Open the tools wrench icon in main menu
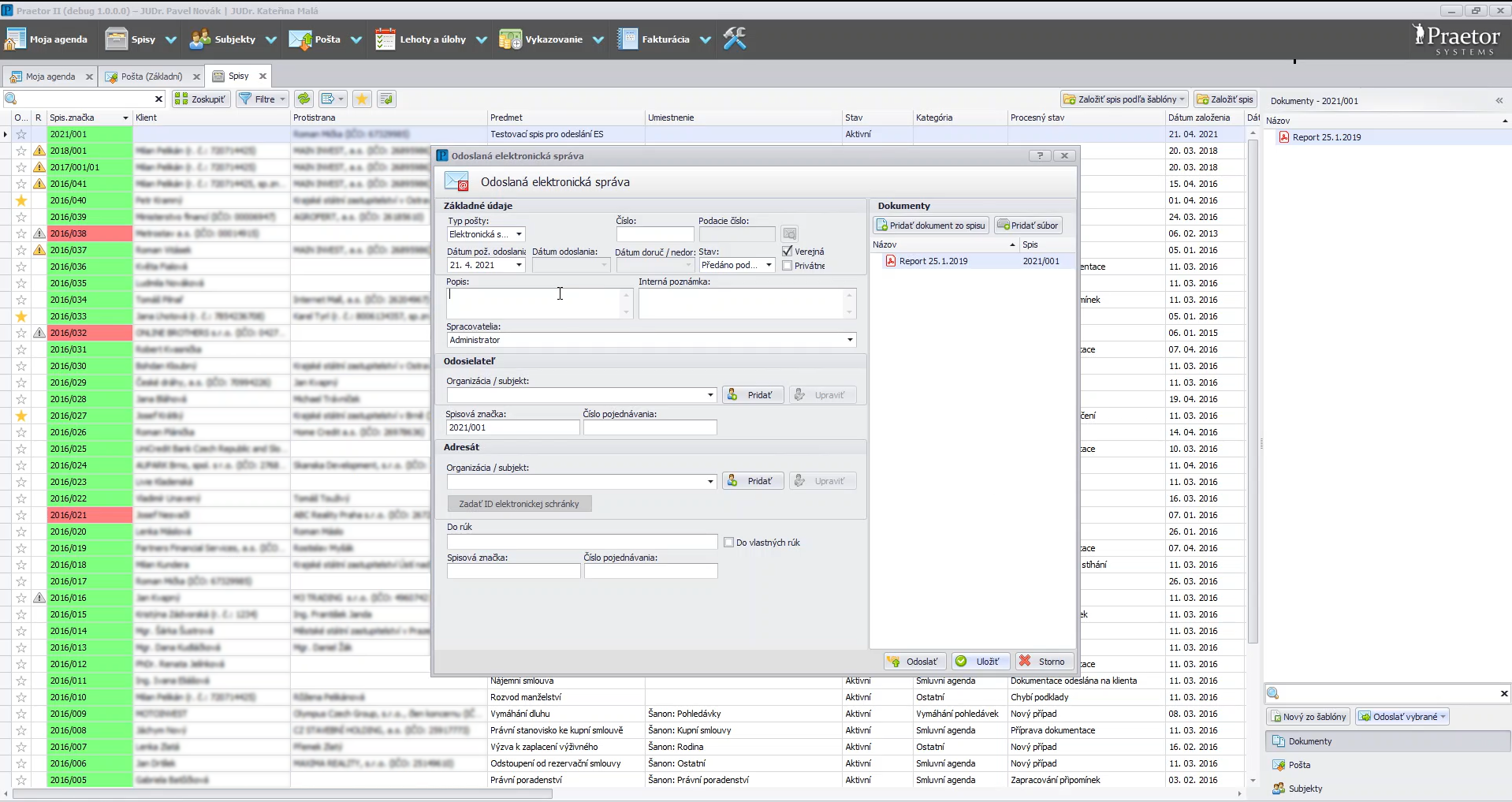The width and height of the screenshot is (1512, 802). pyautogui.click(x=734, y=39)
